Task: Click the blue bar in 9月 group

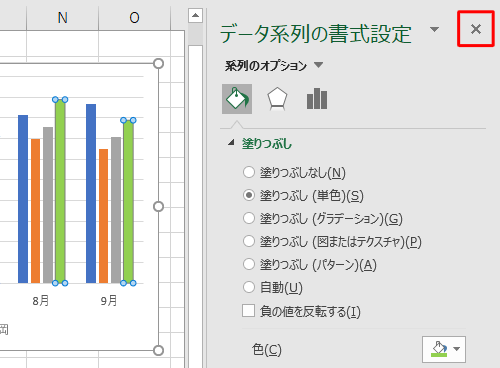Action: coord(91,193)
